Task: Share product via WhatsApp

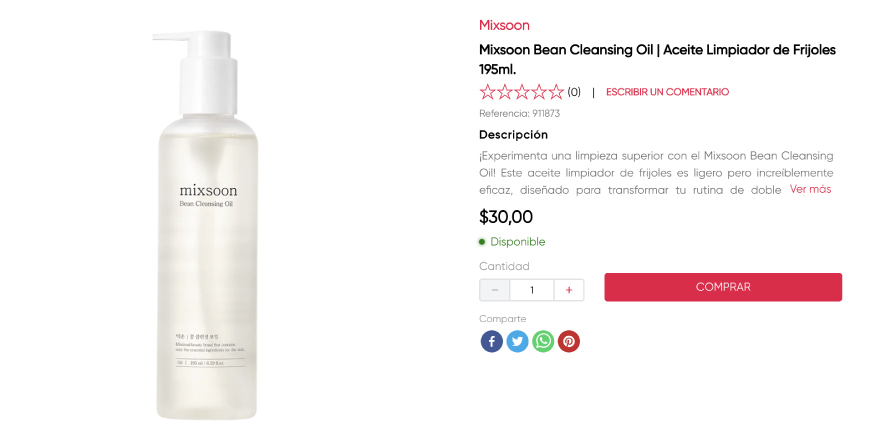Action: (x=543, y=341)
